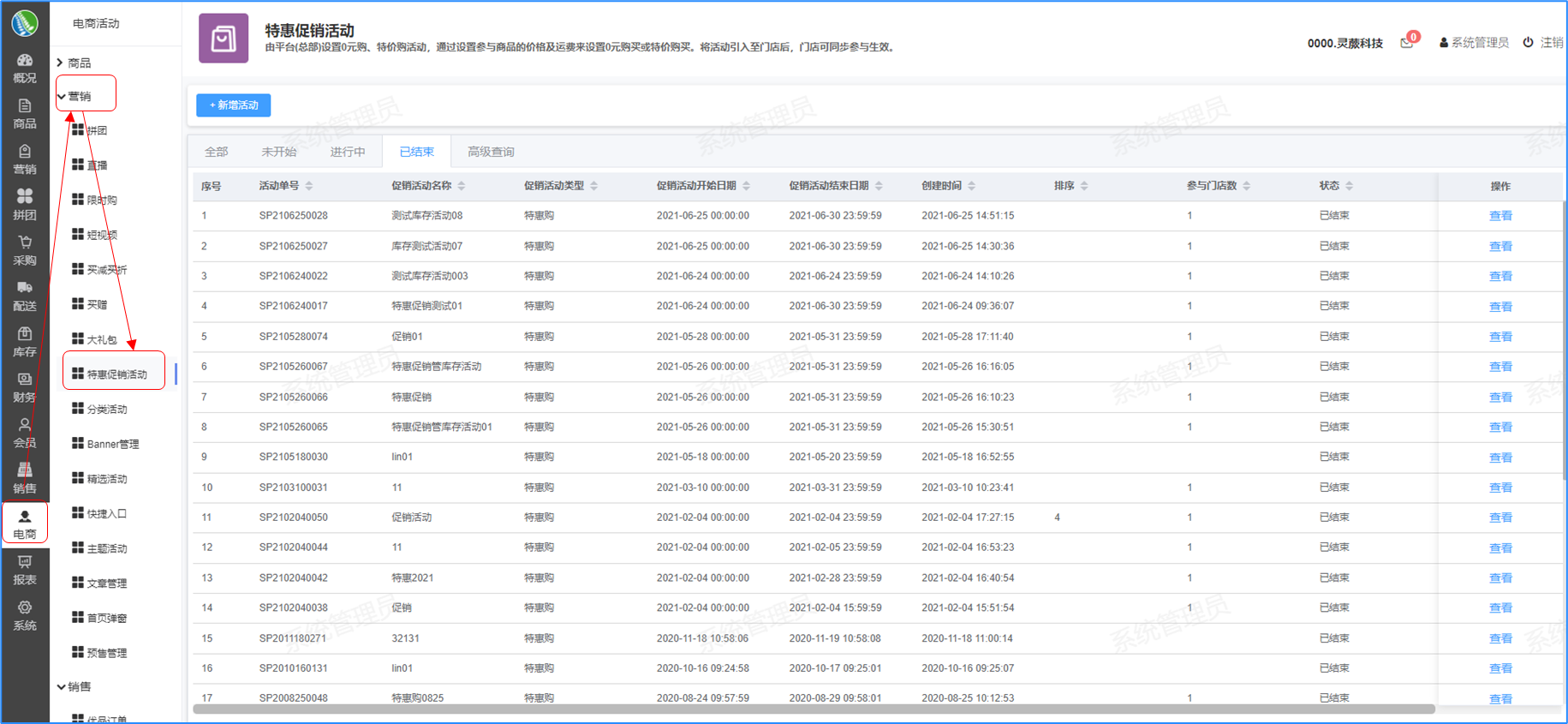
Task: Open the 财务 finance icon
Action: tap(25, 380)
